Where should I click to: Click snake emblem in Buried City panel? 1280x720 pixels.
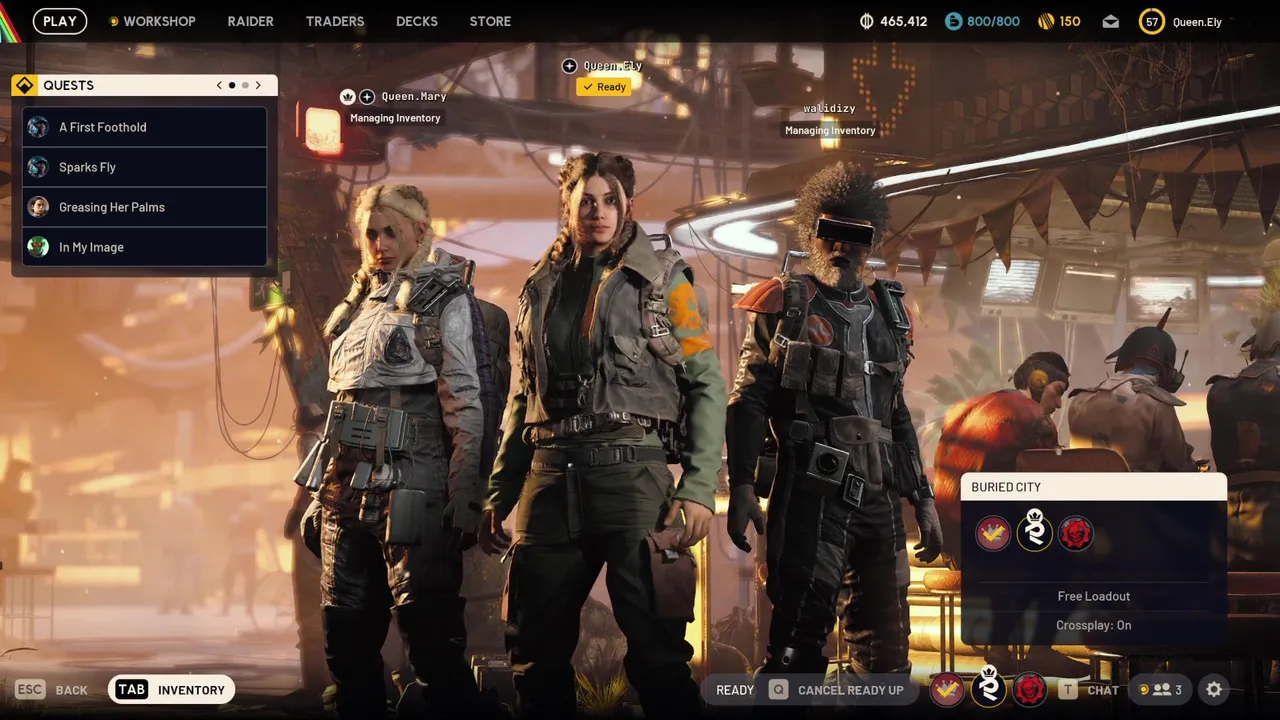click(x=1035, y=531)
